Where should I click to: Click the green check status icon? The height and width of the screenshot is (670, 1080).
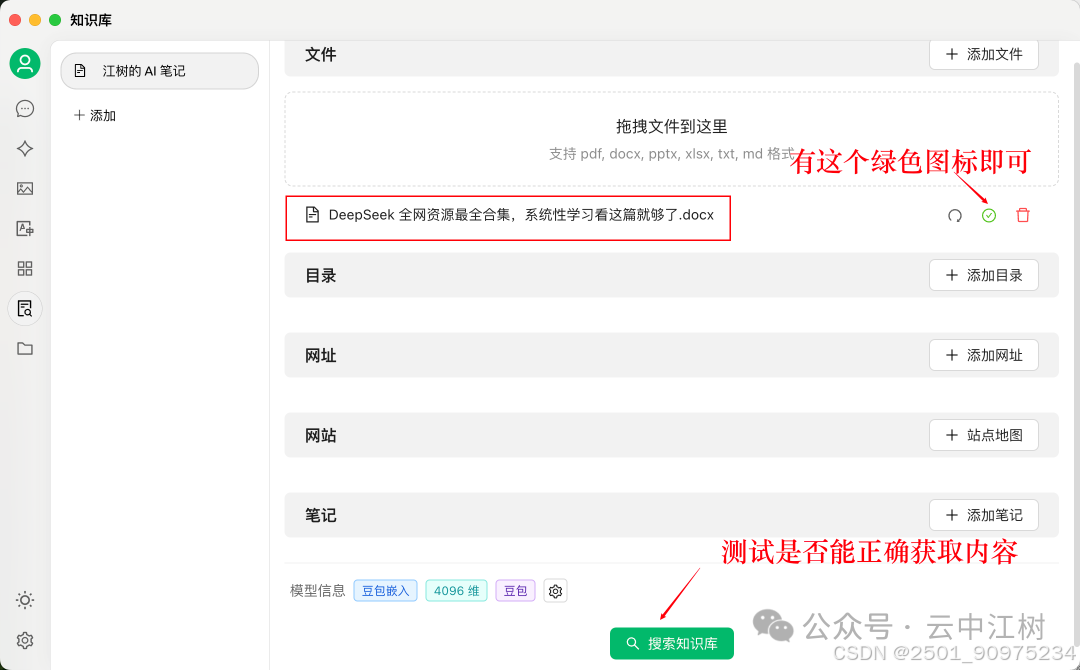coord(988,216)
